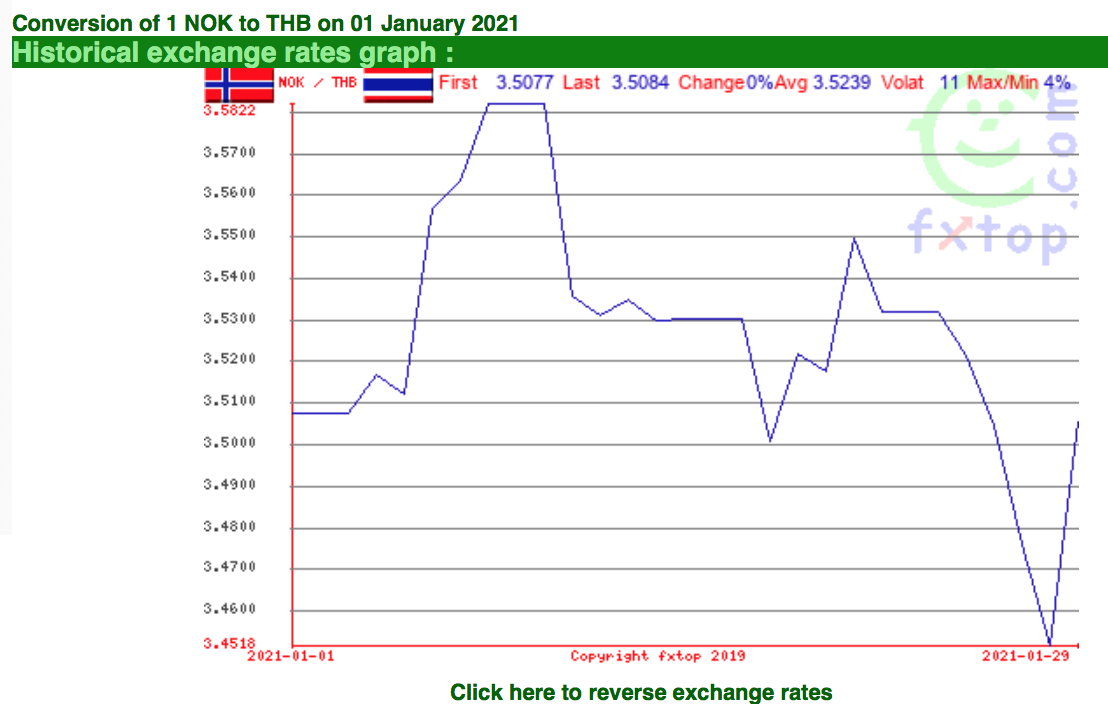1108x704 pixels.
Task: Click the Thailand flag icon
Action: click(397, 85)
